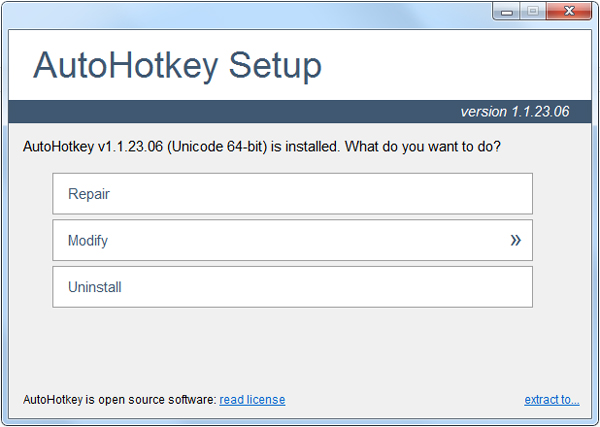Open the Modify options
Viewport: 600px width, 427px height.
tap(292, 240)
